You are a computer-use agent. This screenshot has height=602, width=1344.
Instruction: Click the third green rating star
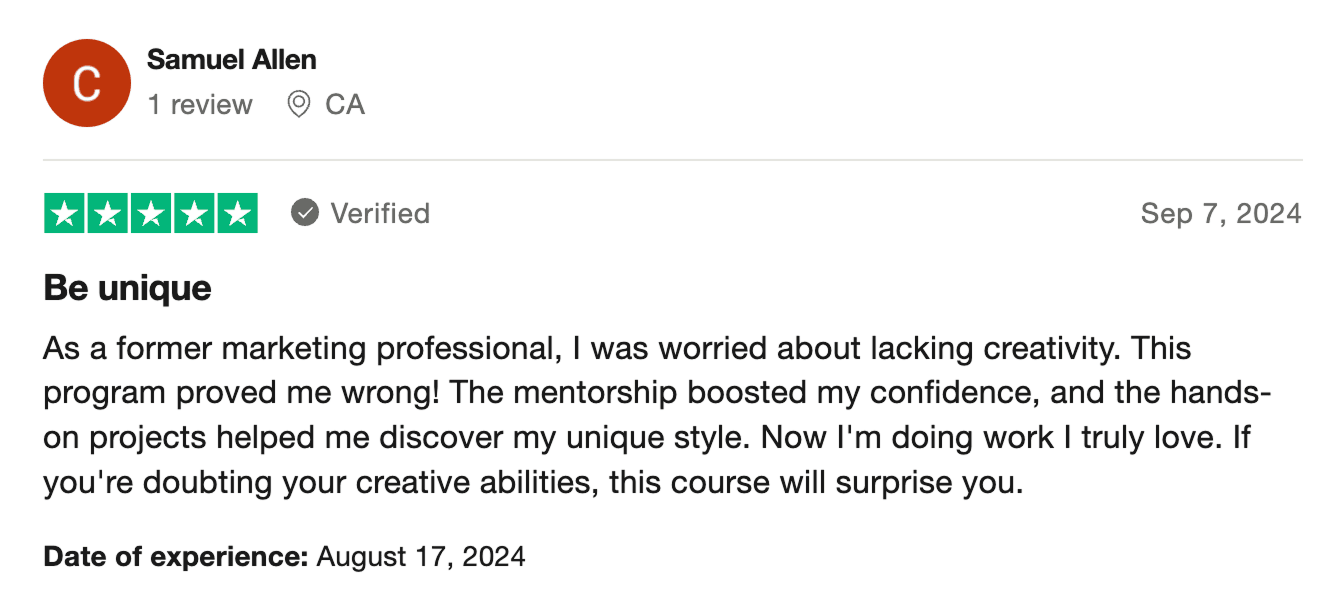[151, 214]
